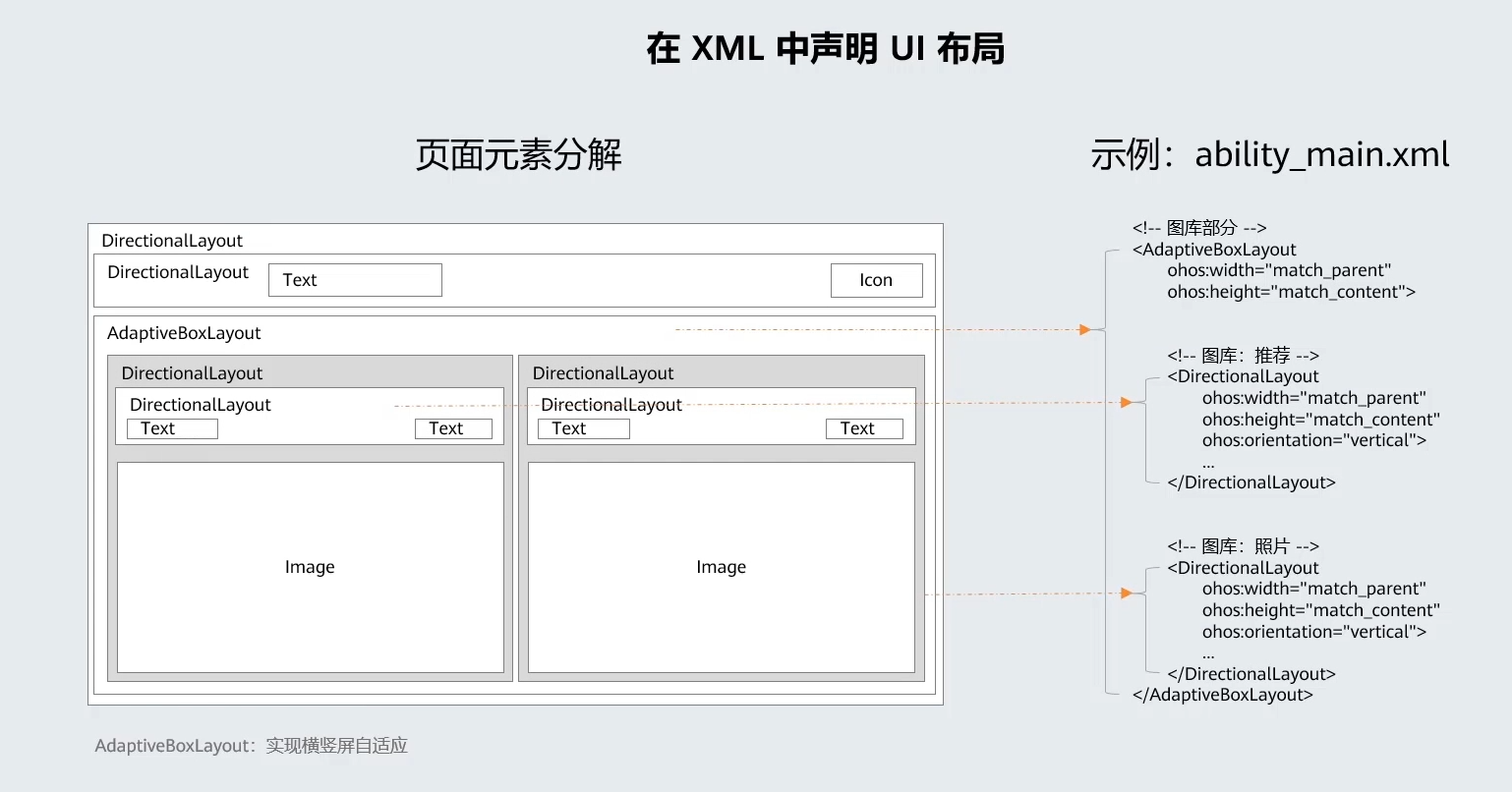Click the left gray panel's DirectionalLayout label
The image size is (1512, 792).
pyautogui.click(x=192, y=373)
